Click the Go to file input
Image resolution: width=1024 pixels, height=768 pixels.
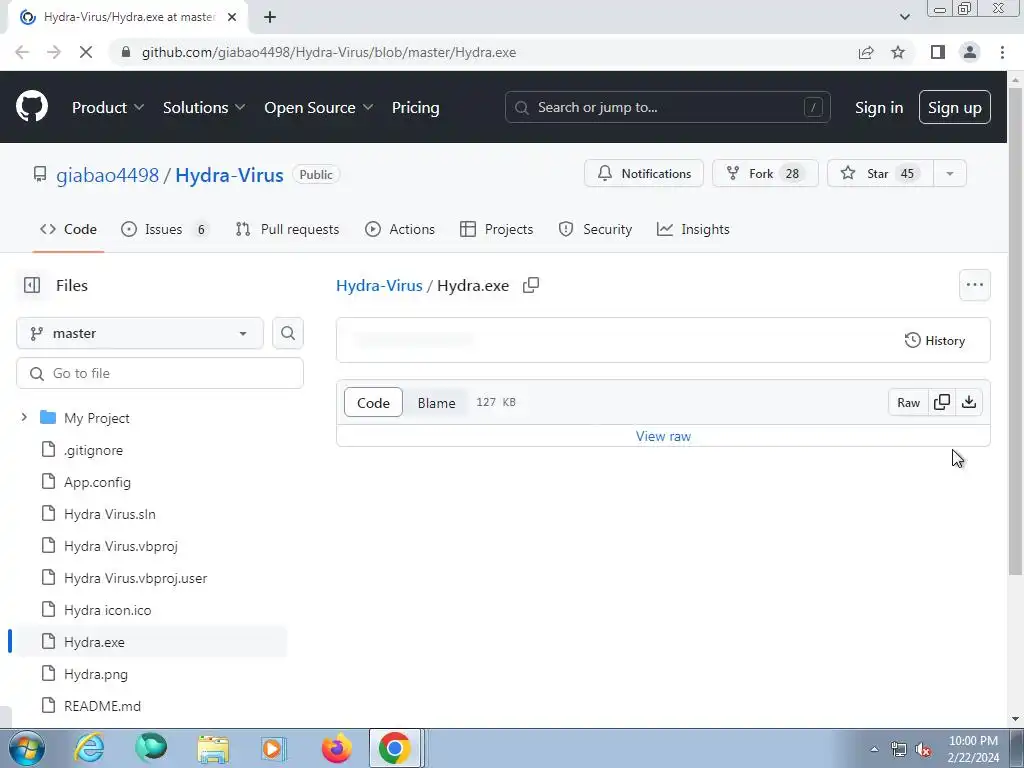click(x=160, y=373)
